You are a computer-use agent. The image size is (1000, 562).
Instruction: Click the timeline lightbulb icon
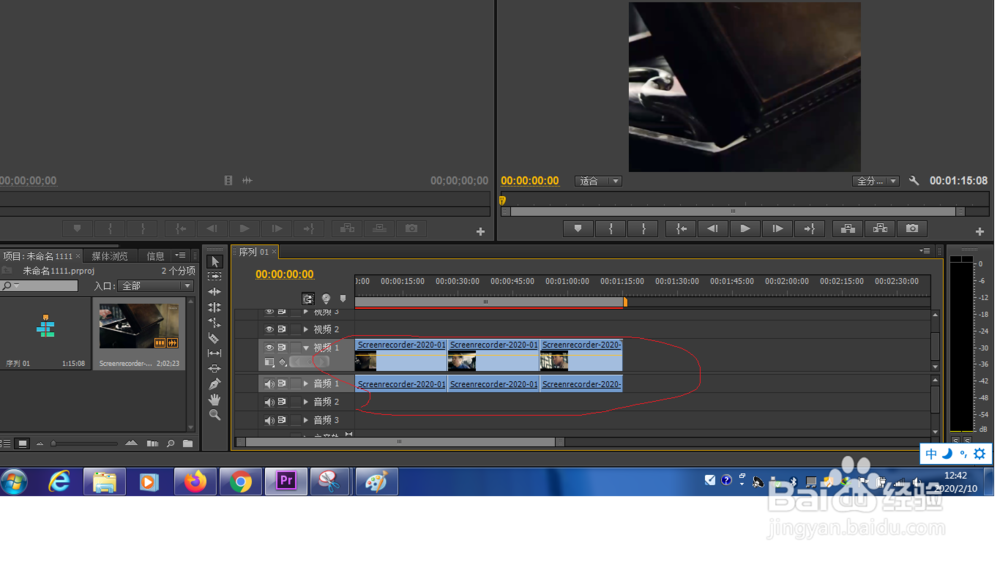[x=326, y=299]
